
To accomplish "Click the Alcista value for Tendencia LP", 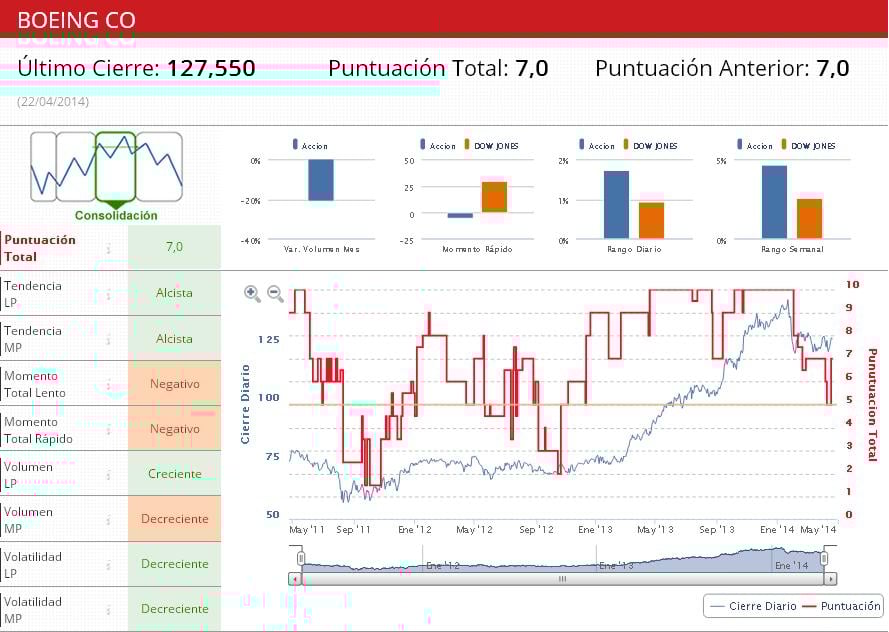I will pos(175,293).
